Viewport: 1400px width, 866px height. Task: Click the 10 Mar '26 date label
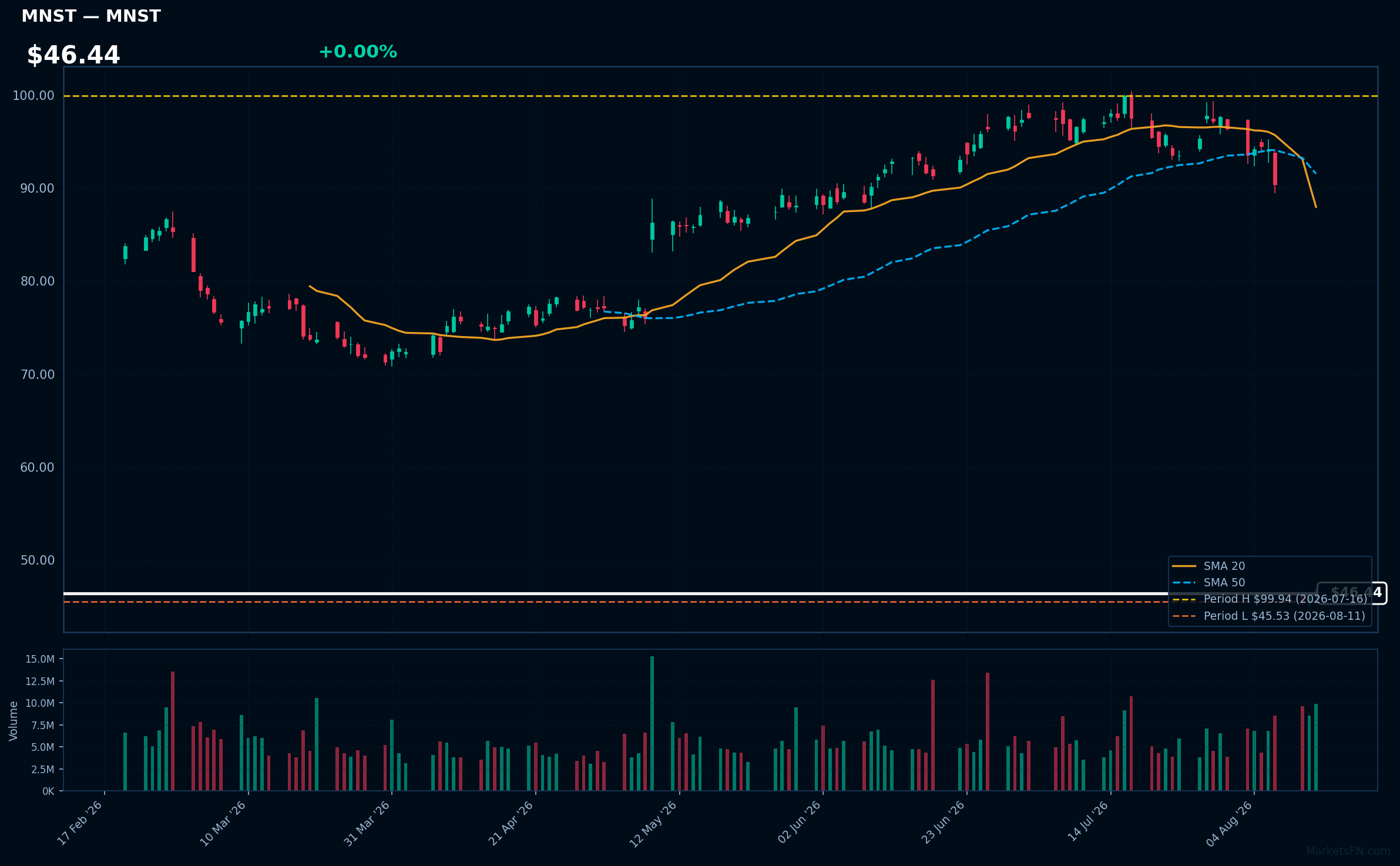coord(223,824)
